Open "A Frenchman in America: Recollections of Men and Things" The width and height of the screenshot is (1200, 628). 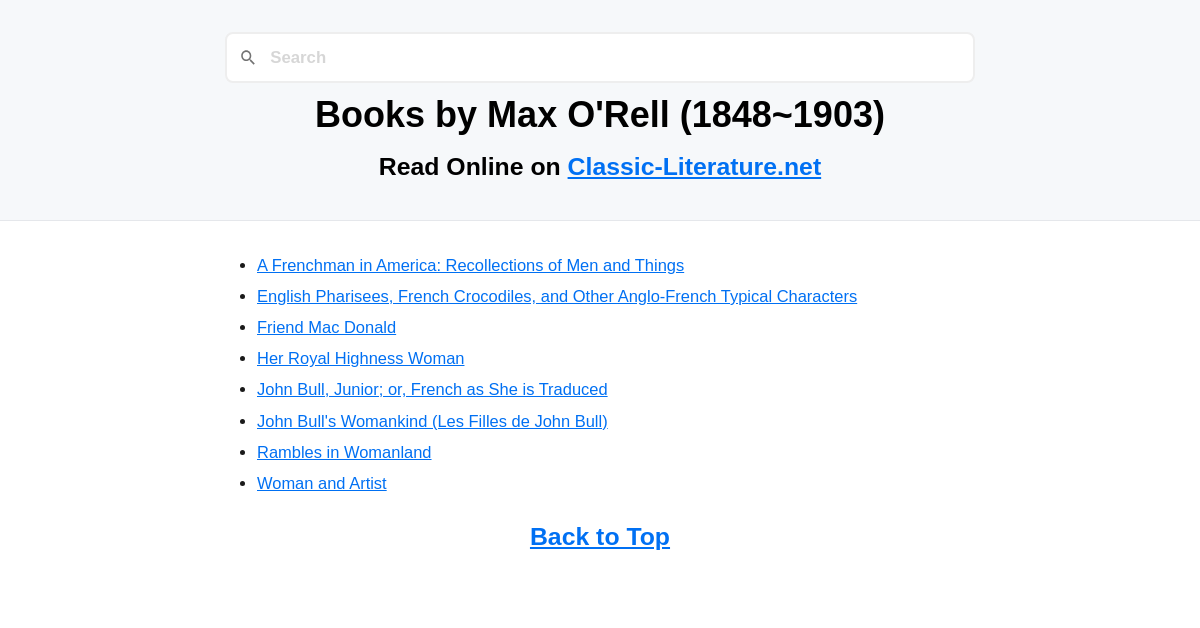point(470,265)
